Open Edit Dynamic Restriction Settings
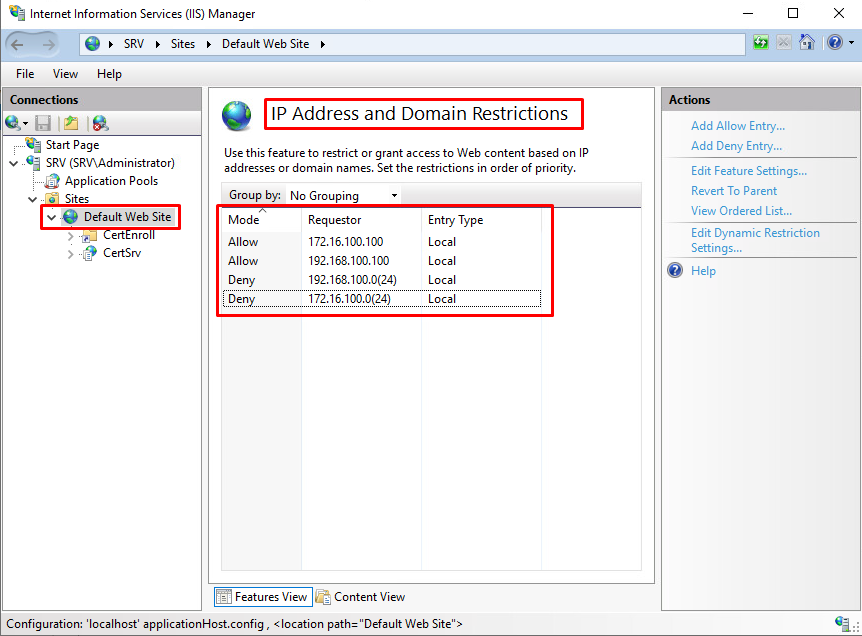Screen dimensions: 862x636 coord(755,240)
